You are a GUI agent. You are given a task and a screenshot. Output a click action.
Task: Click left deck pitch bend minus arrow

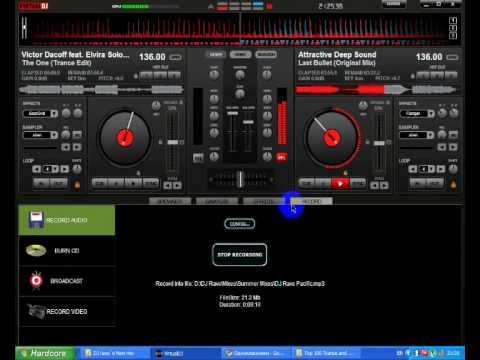[x=168, y=186]
